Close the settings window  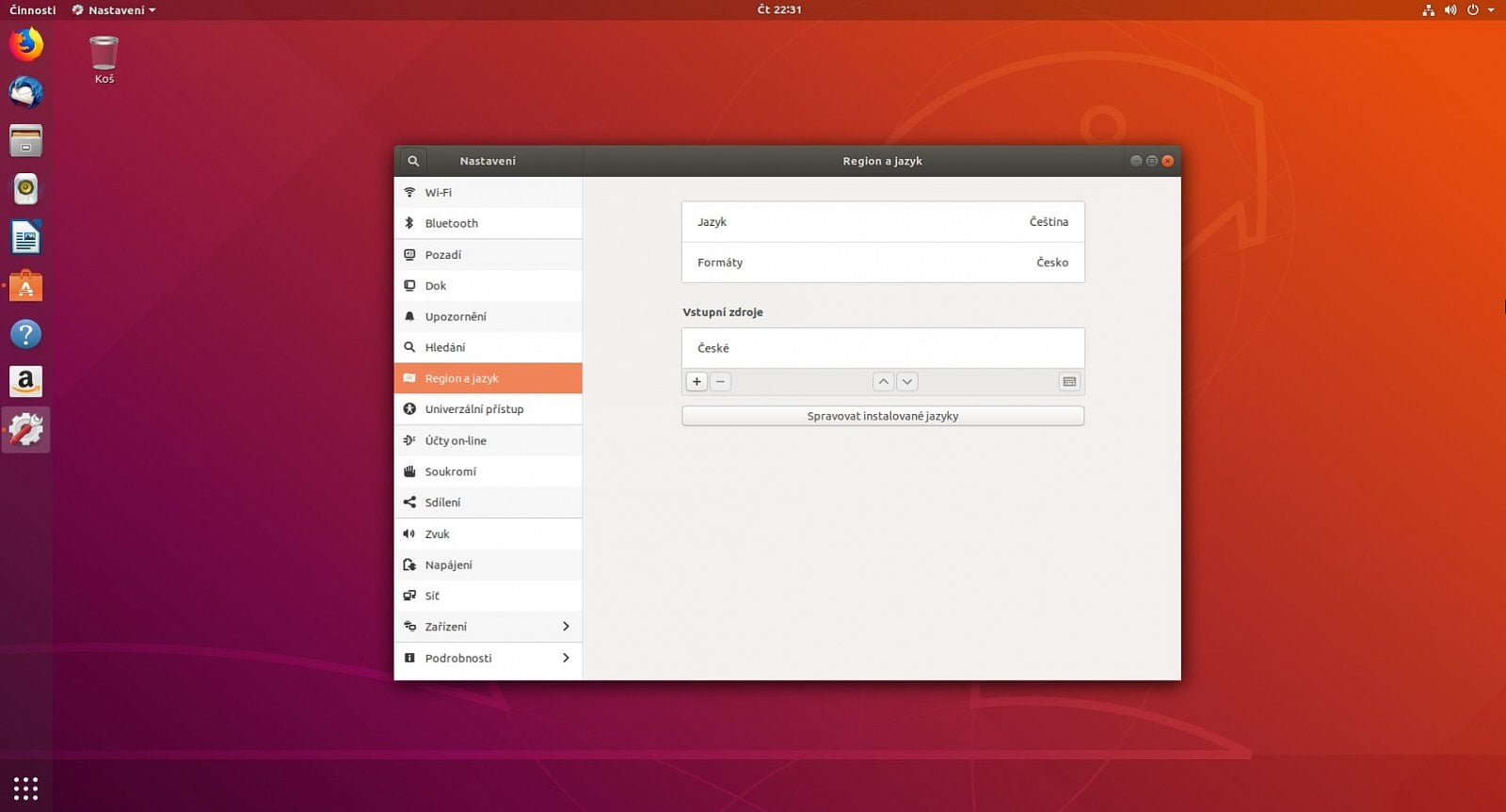tap(1167, 161)
